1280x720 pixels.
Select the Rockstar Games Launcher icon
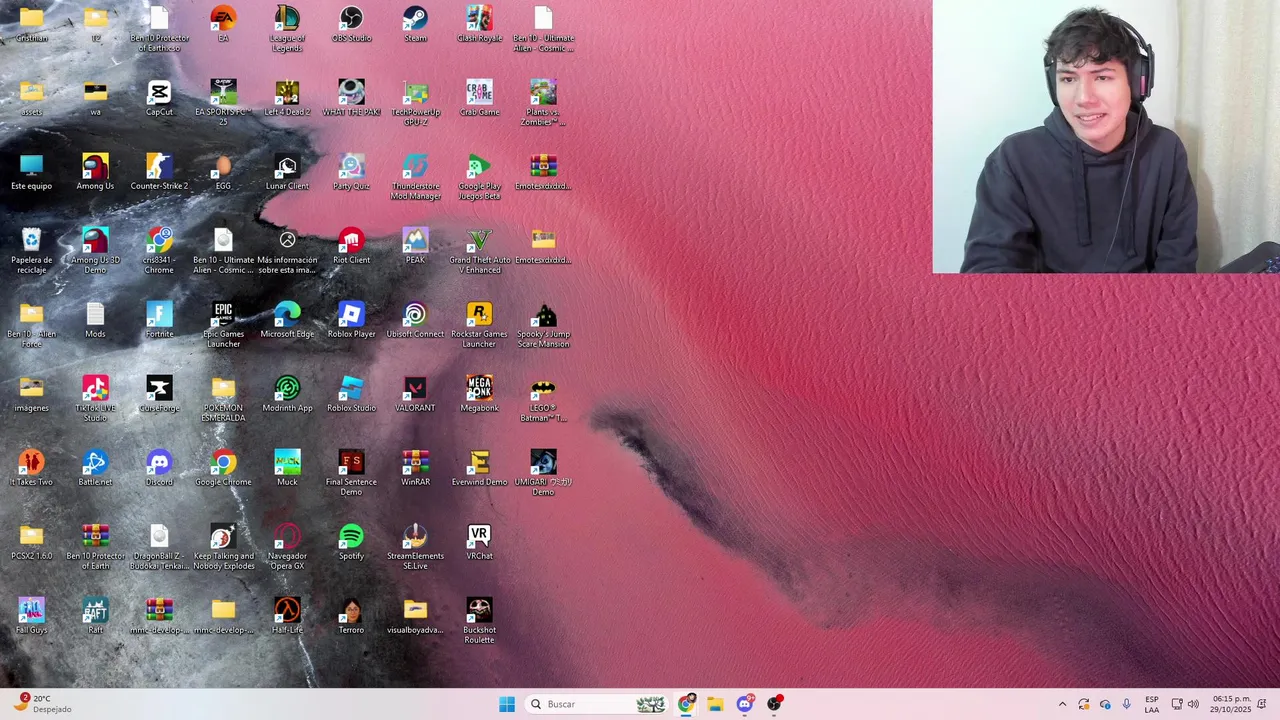[479, 325]
